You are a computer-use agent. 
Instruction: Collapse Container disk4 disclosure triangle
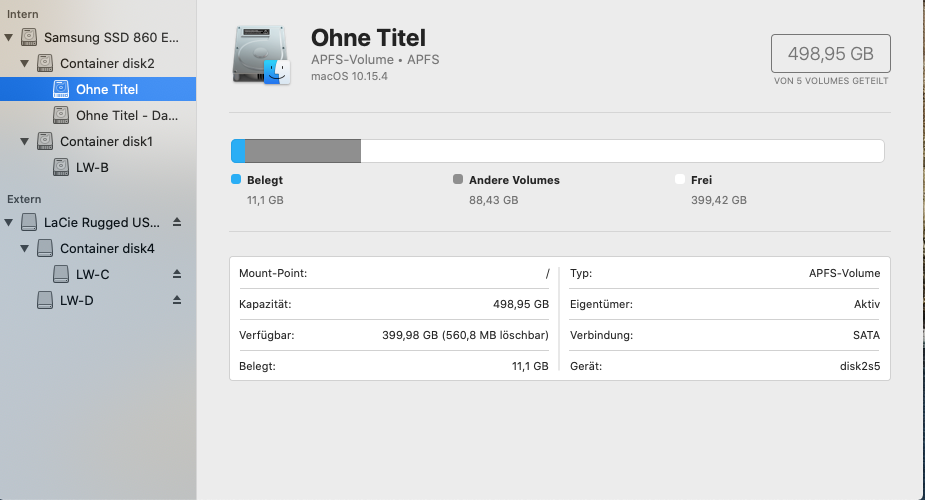[25, 248]
